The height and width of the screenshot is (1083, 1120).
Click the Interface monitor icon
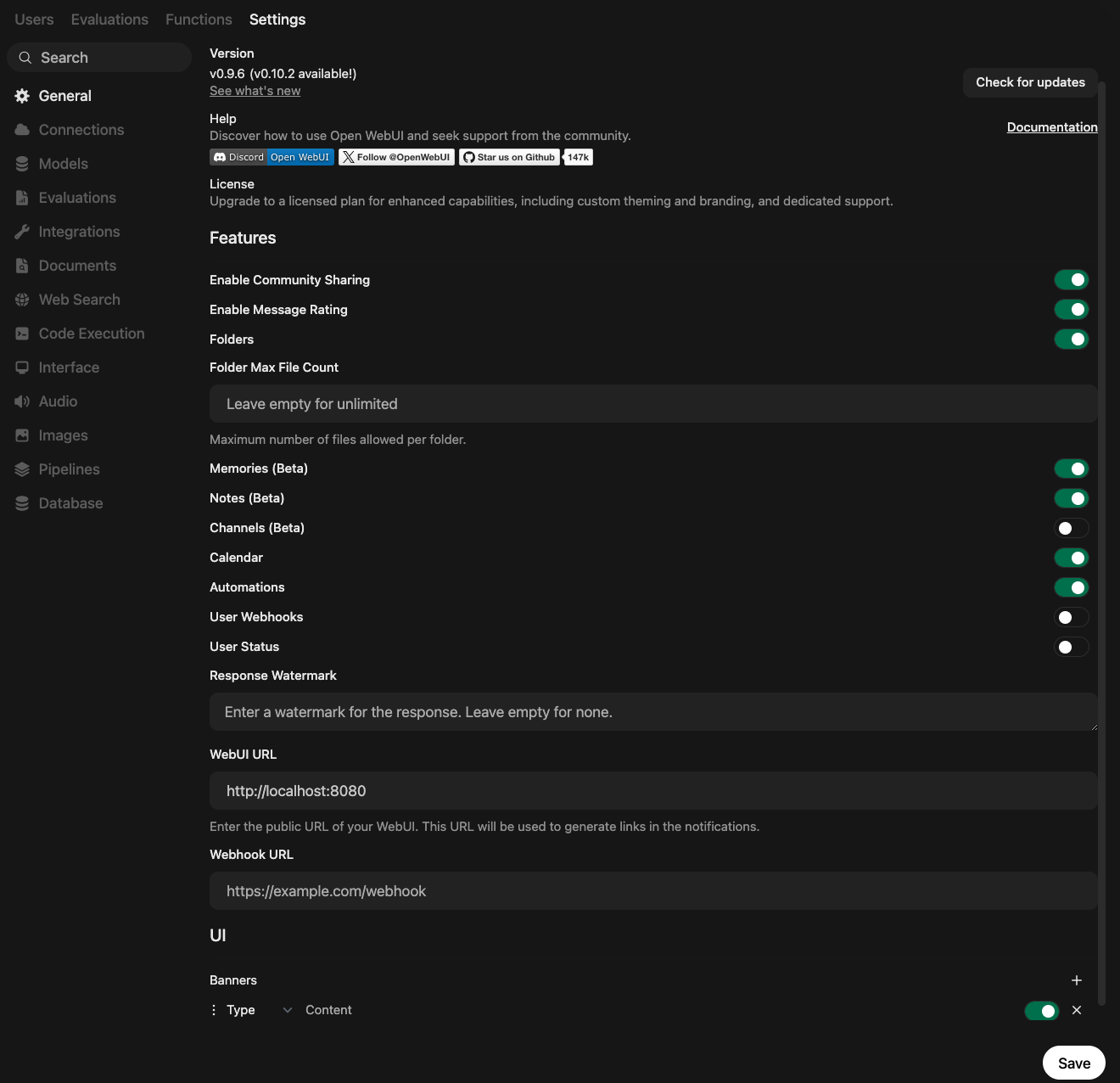coord(22,368)
